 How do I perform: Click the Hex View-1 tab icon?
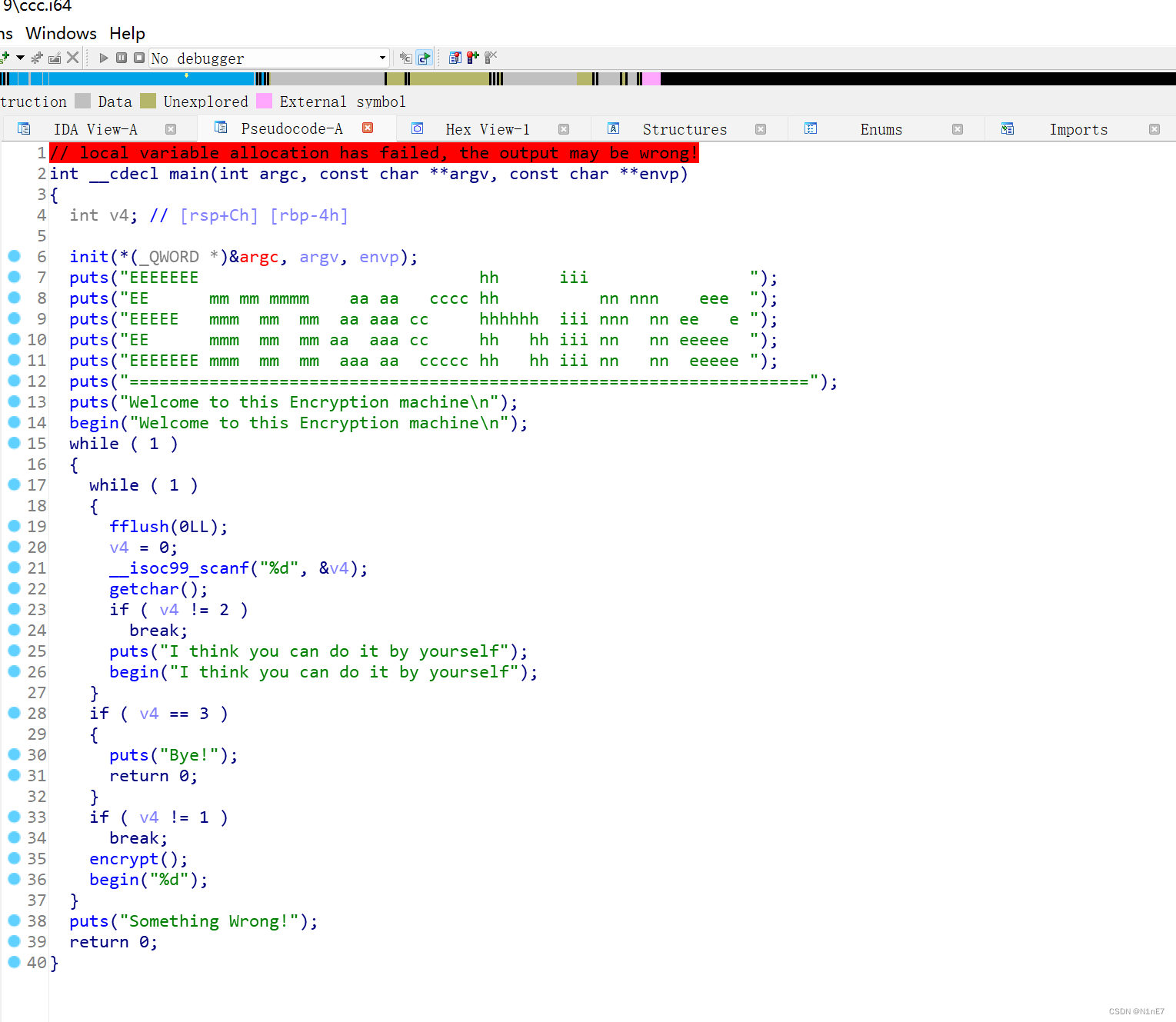point(418,128)
